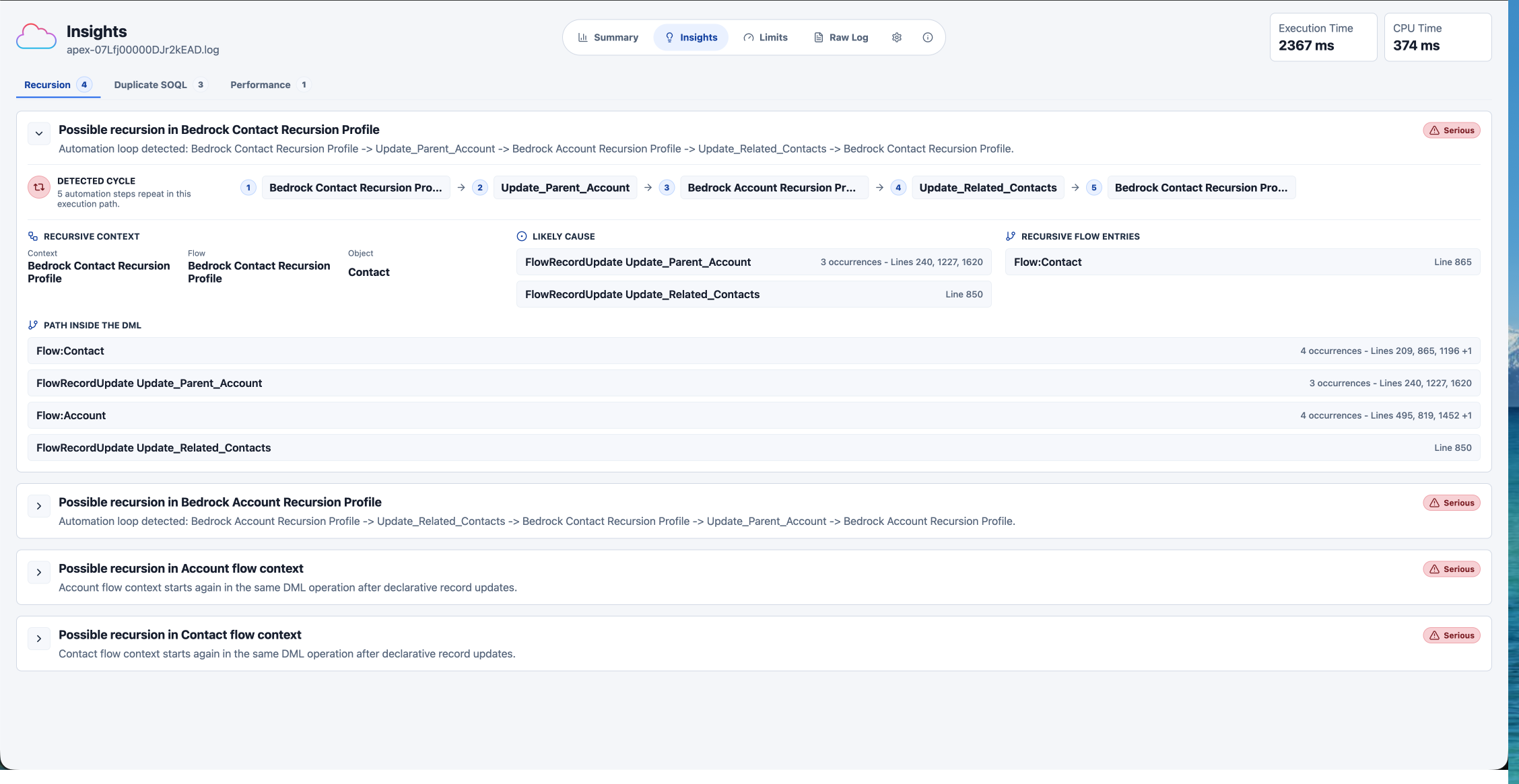Open the settings gear icon

coord(897,38)
